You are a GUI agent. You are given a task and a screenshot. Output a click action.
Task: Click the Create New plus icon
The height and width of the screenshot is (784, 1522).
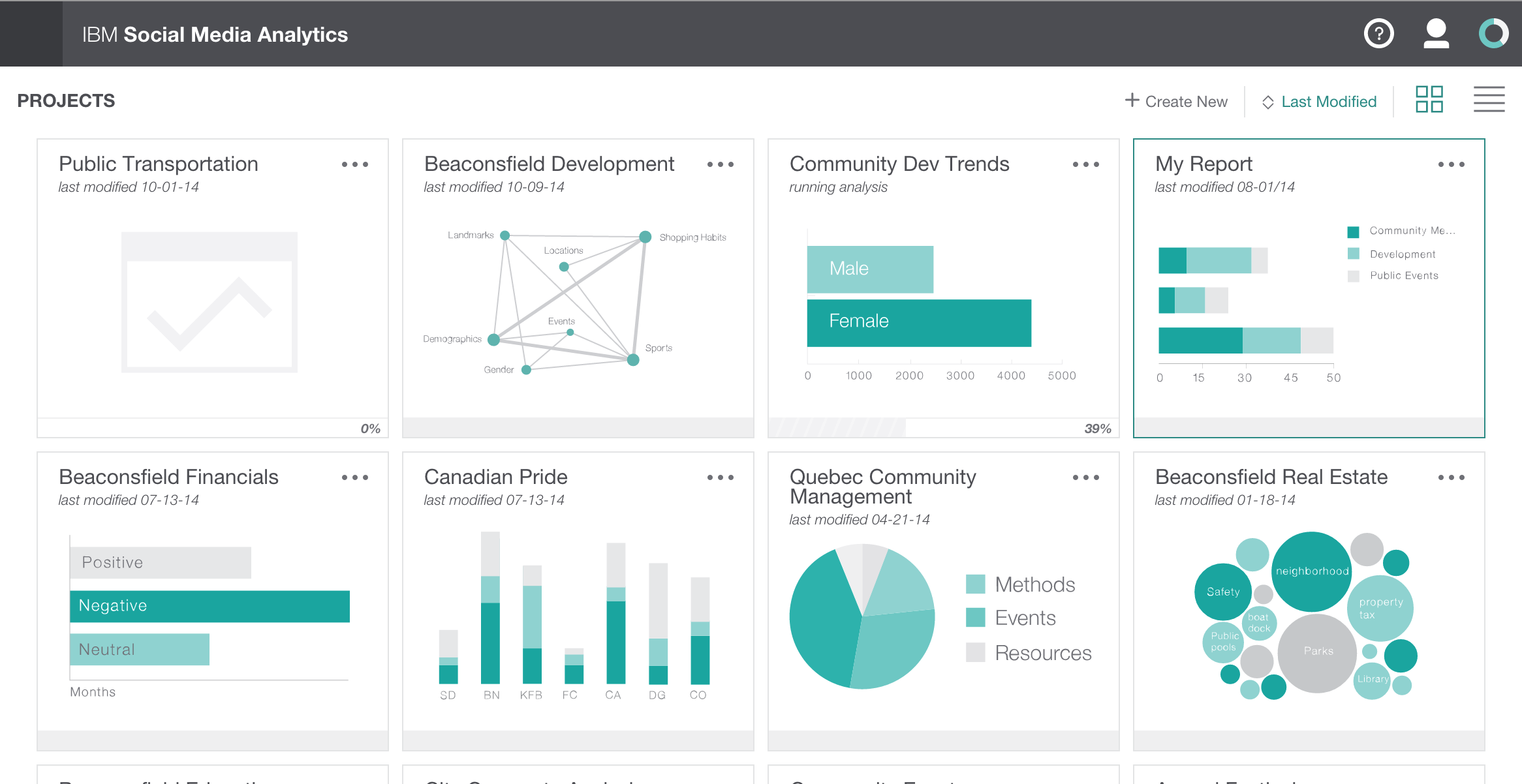click(x=1132, y=100)
